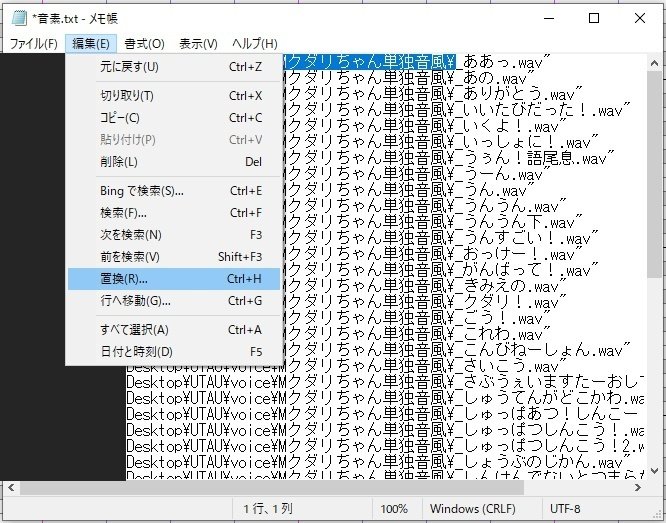Select コピー(C) menu entry
Image resolution: width=666 pixels, height=523 pixels.
pos(174,118)
